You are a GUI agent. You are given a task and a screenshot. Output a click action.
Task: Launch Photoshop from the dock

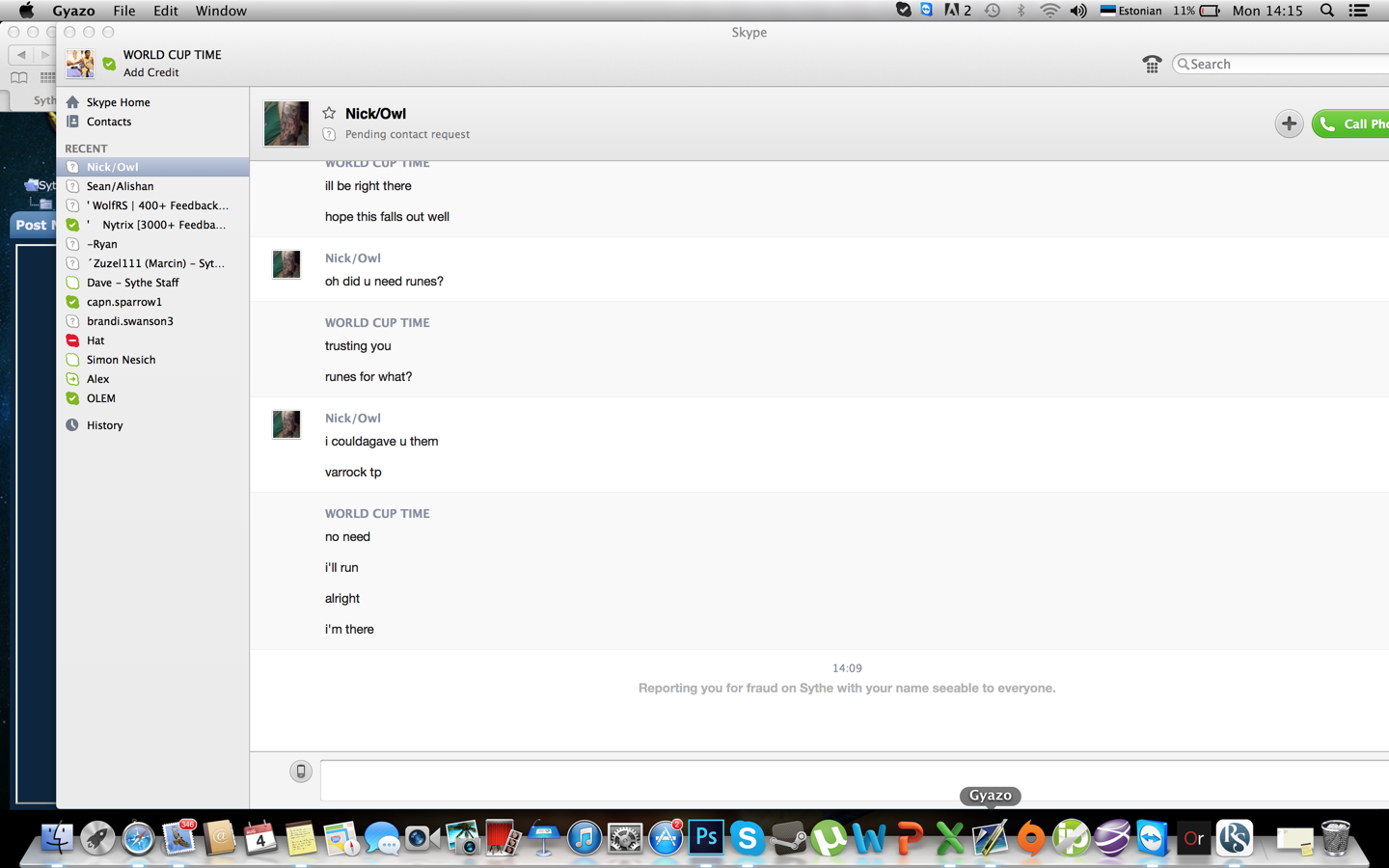coord(706,838)
